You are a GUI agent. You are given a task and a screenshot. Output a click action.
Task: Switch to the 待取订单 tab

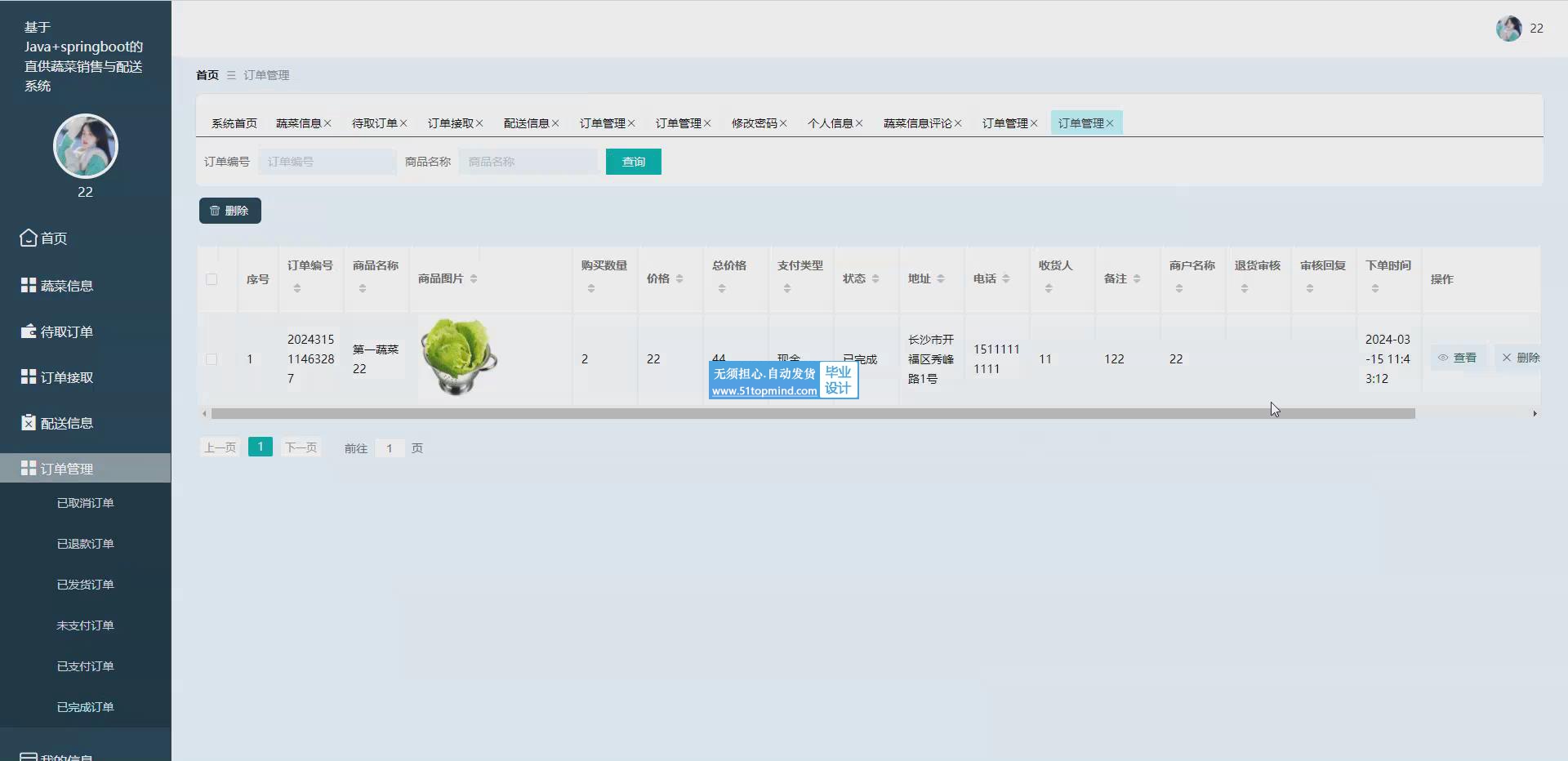374,123
